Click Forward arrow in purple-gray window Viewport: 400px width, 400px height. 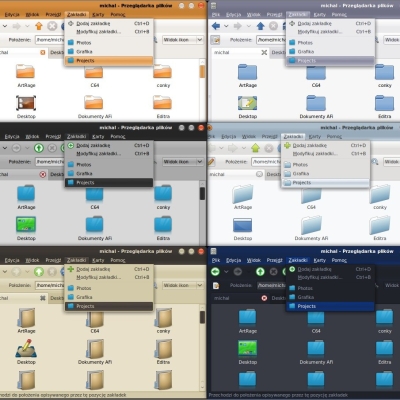[x=238, y=26]
